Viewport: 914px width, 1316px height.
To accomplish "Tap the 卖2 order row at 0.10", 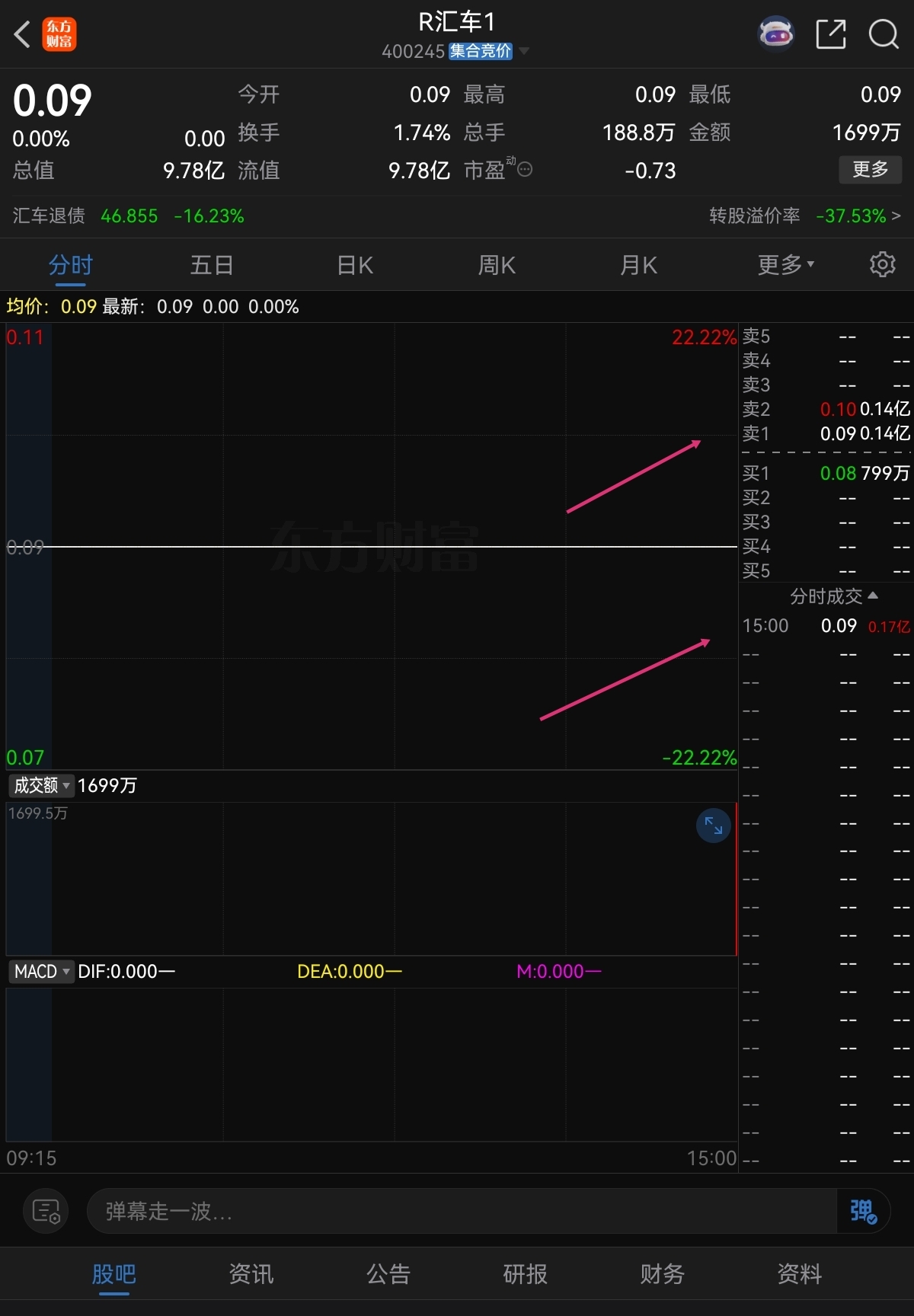I will point(826,409).
